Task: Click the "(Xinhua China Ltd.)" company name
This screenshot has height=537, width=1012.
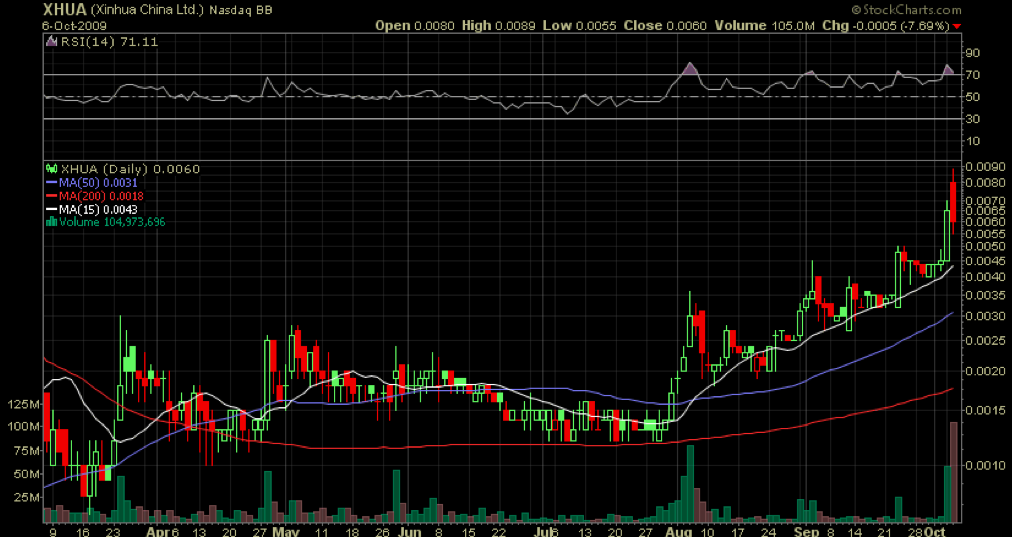Action: [x=148, y=10]
